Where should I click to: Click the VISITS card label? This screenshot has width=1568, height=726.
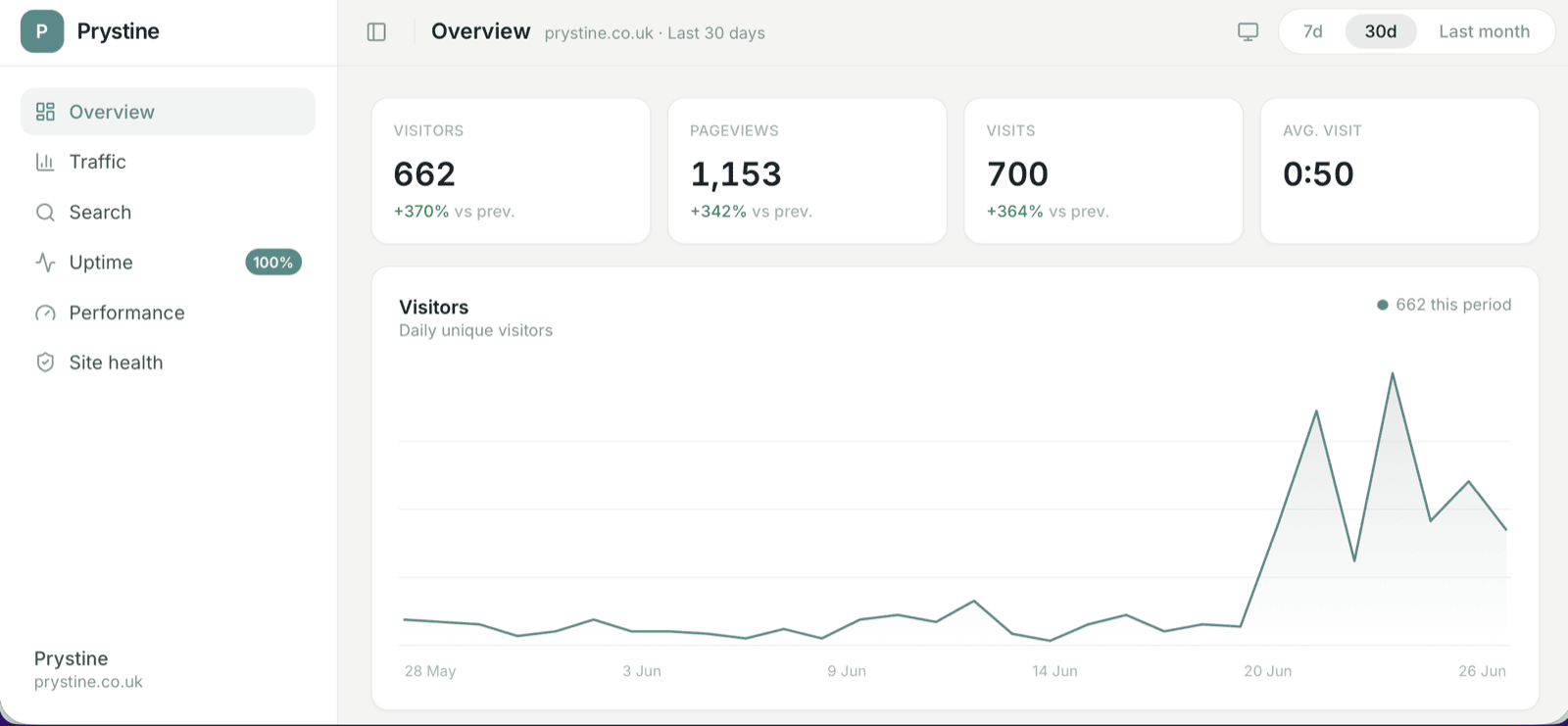point(1010,130)
